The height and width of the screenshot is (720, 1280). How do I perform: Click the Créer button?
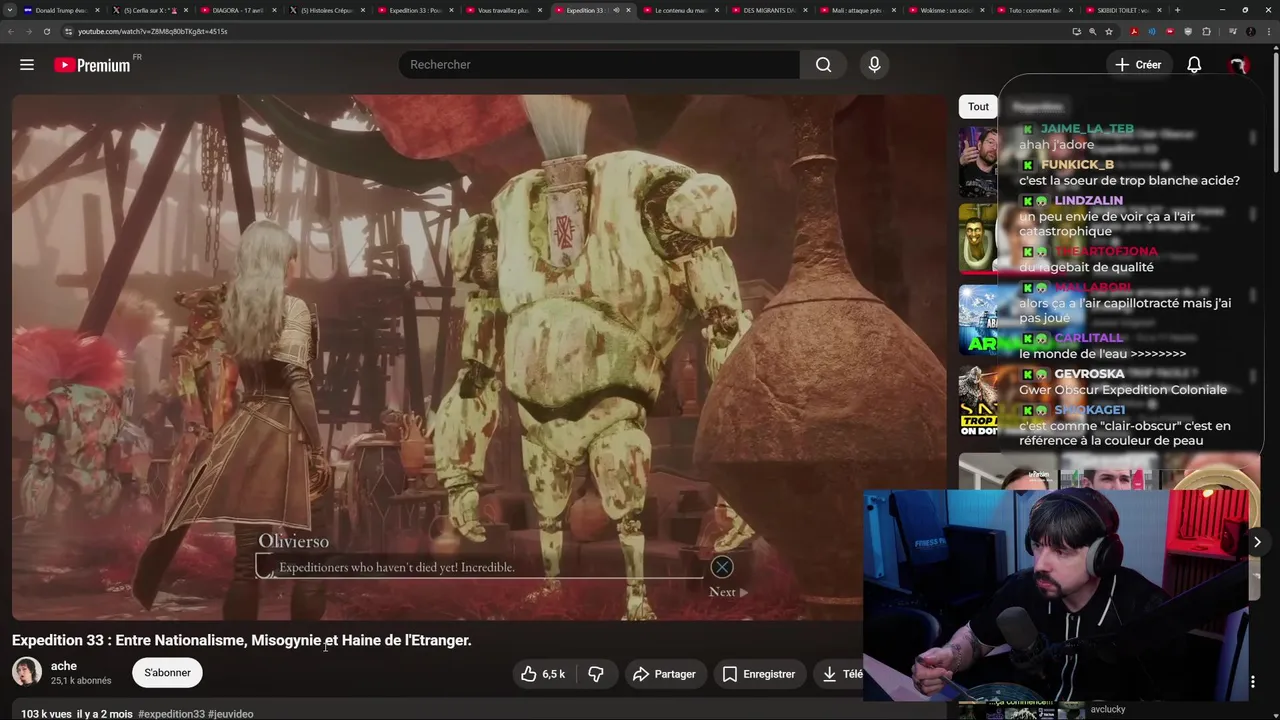1139,65
